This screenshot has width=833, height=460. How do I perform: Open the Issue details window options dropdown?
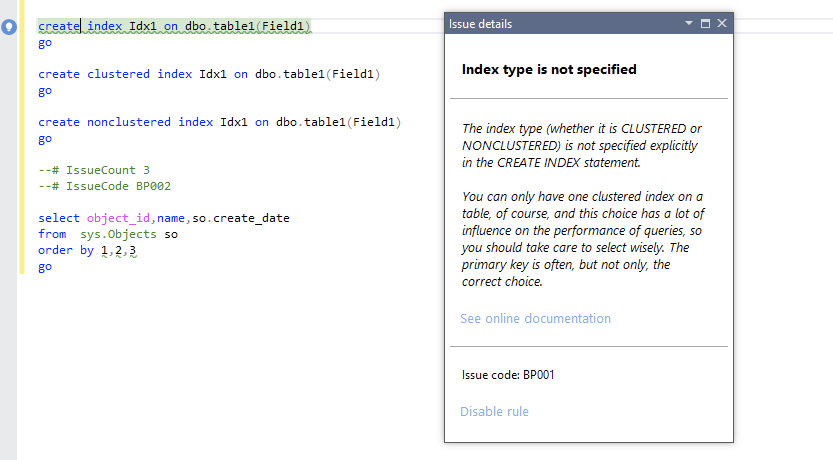pyautogui.click(x=689, y=23)
